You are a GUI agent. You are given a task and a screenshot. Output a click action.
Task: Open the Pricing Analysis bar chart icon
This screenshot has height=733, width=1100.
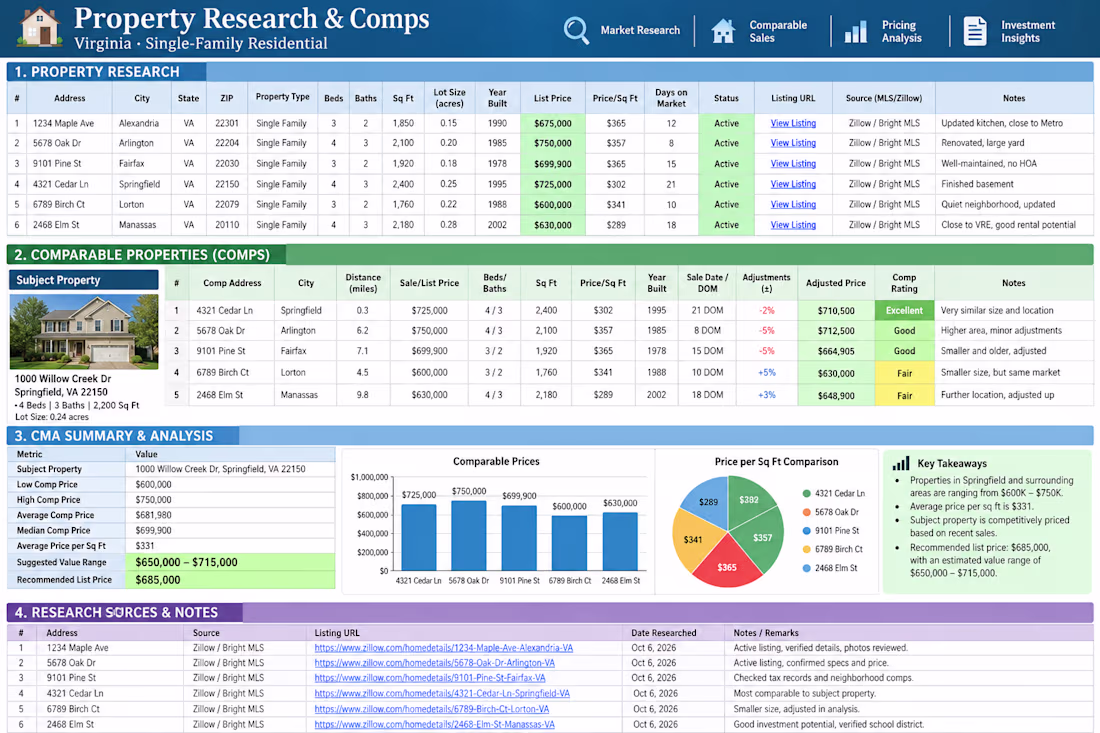pos(855,31)
